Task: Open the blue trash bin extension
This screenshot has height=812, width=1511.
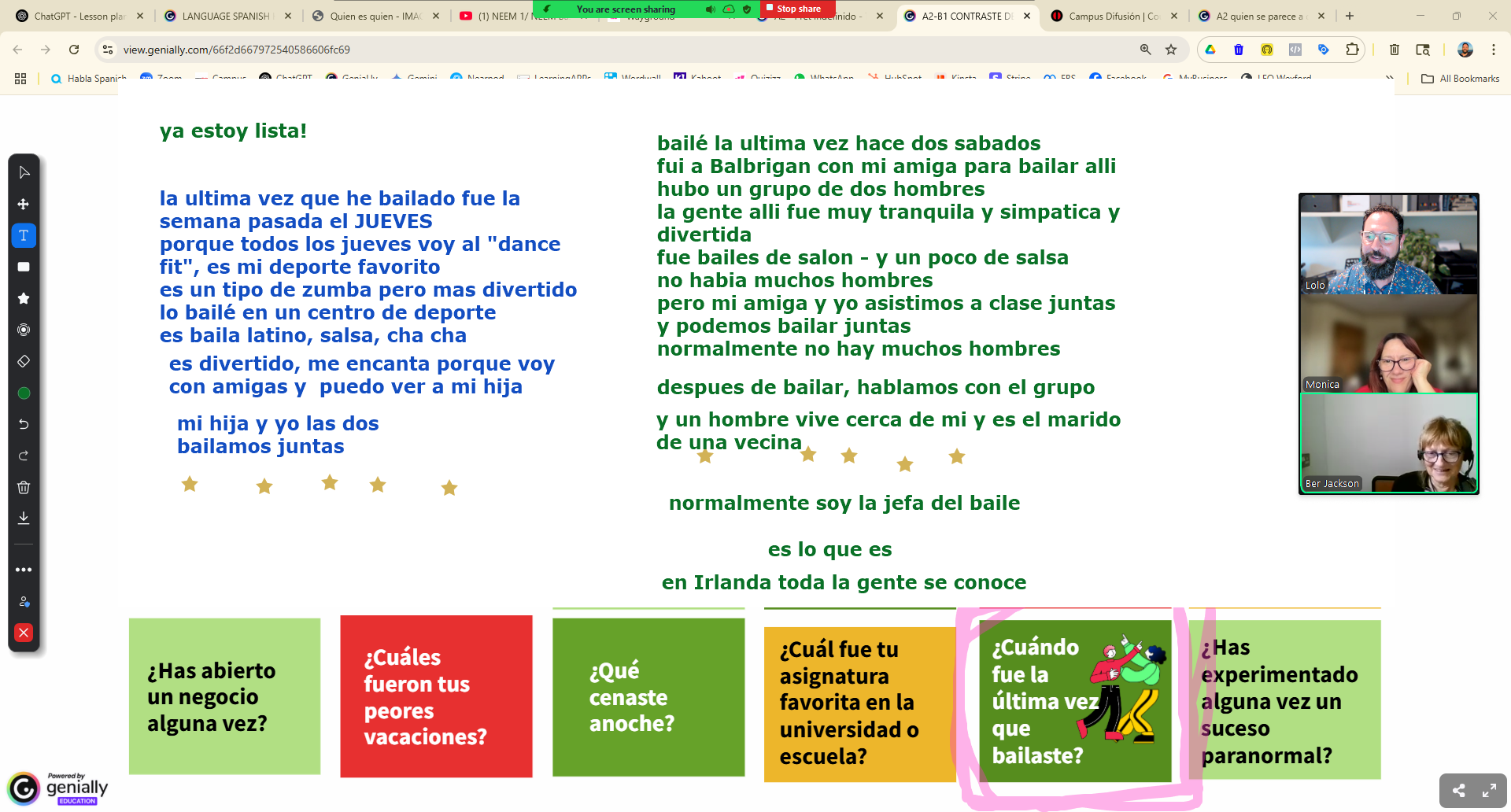Action: [x=1239, y=50]
